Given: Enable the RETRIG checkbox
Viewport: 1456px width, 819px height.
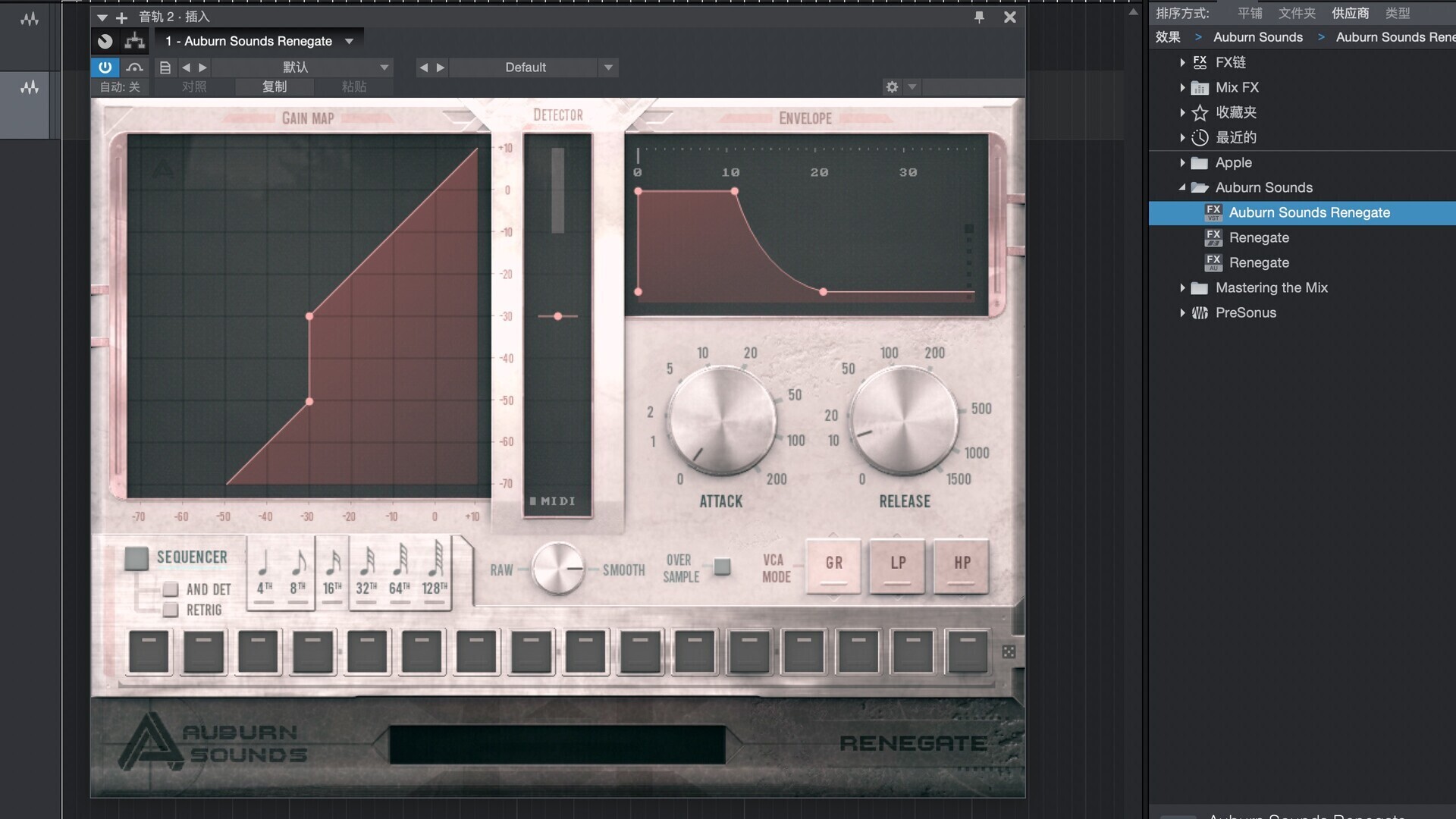Looking at the screenshot, I should point(171,610).
